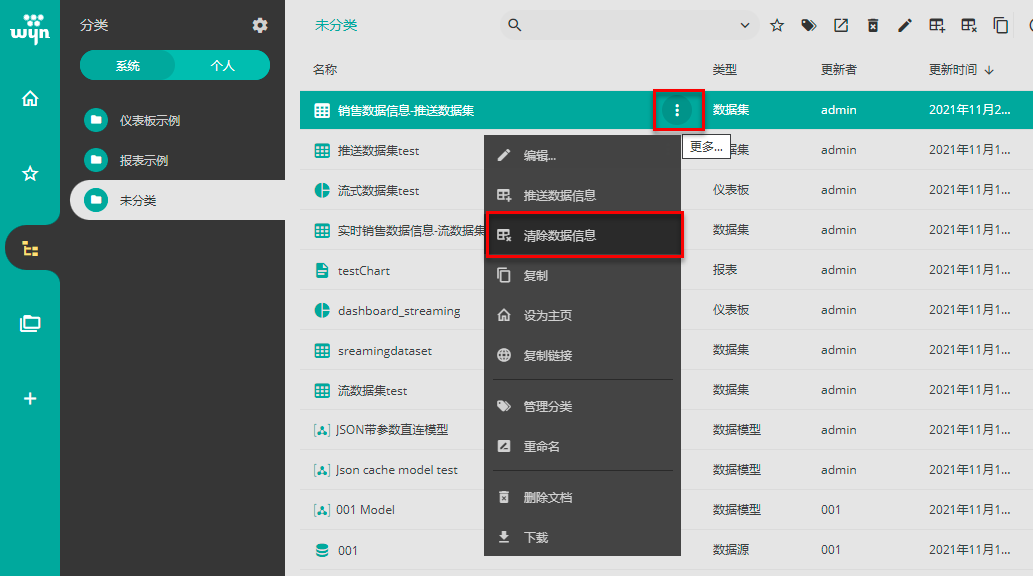Switch to 系统 categories toggle
Viewport: 1033px width, 576px height.
[128, 65]
